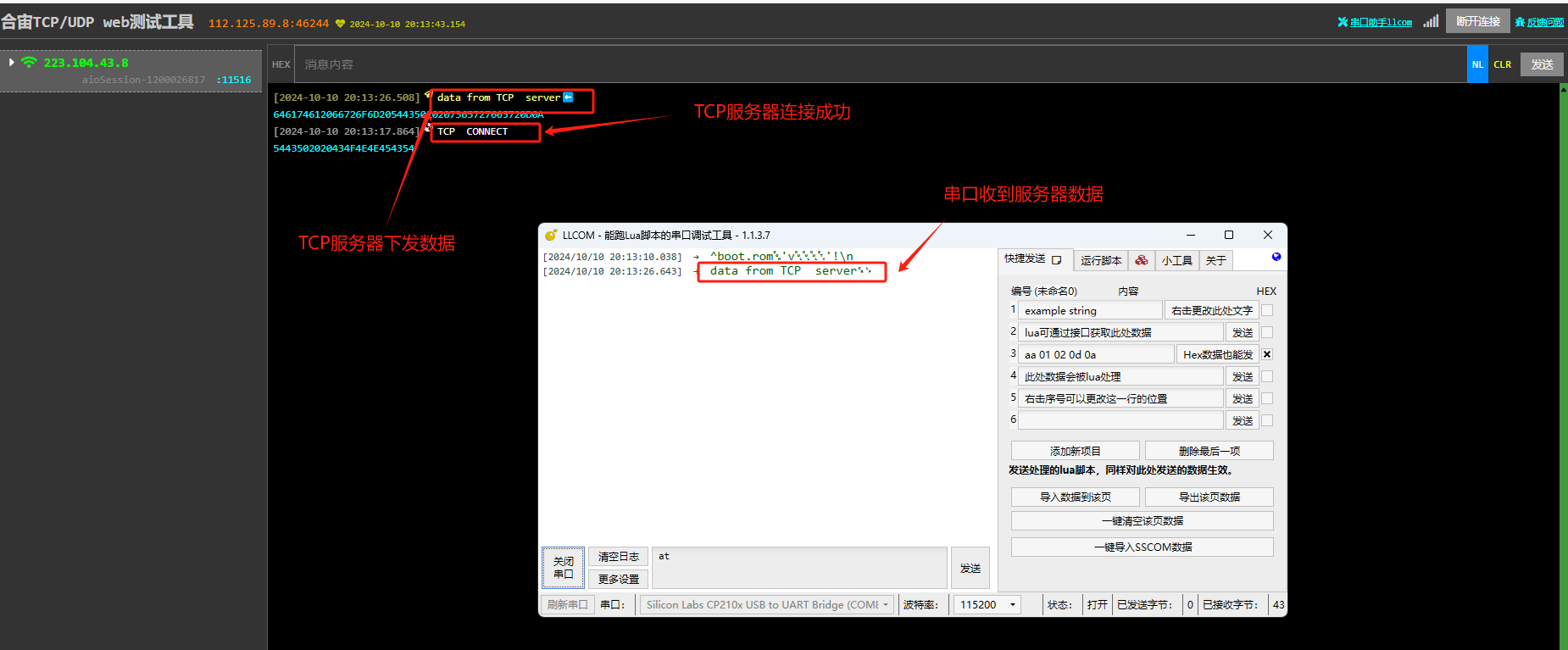Open 更多设置 more settings in LLCOM
The image size is (1568, 650).
click(619, 579)
